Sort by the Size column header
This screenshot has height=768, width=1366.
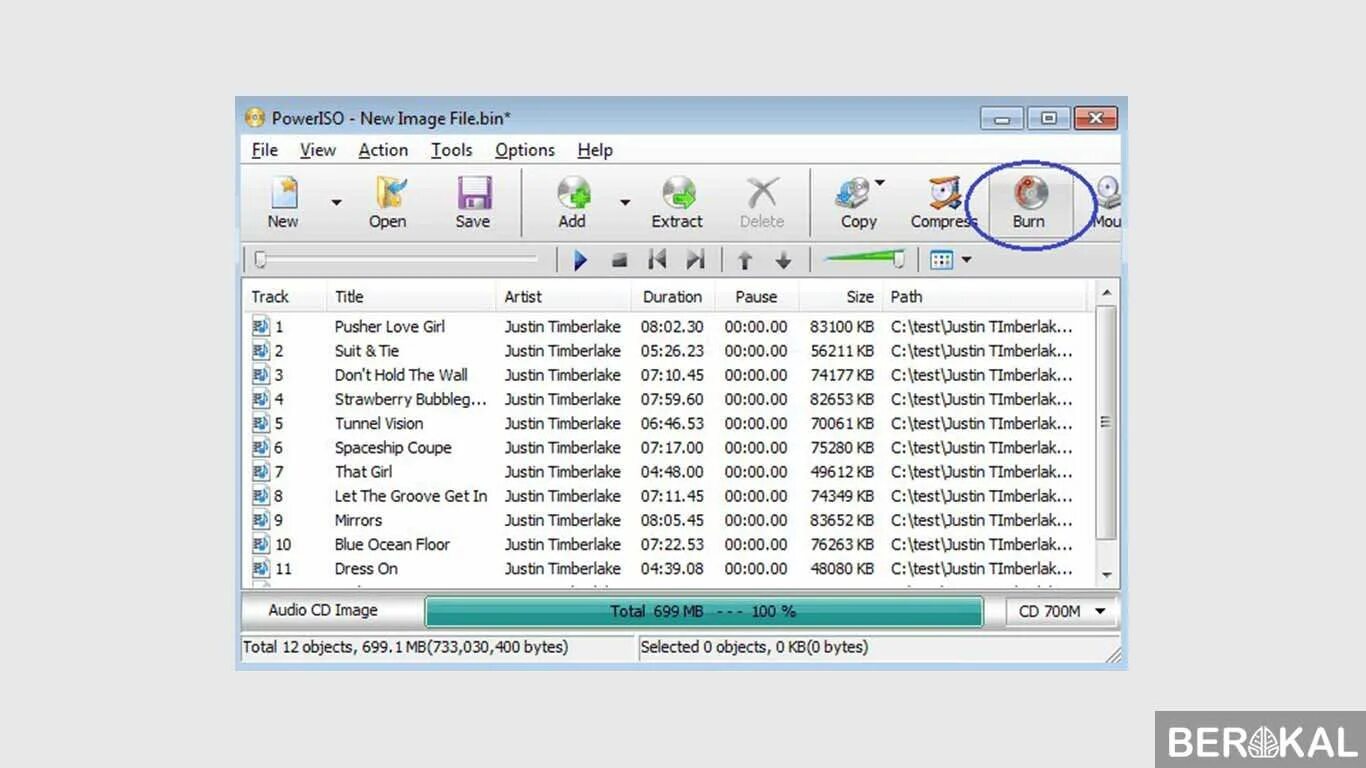pos(841,297)
